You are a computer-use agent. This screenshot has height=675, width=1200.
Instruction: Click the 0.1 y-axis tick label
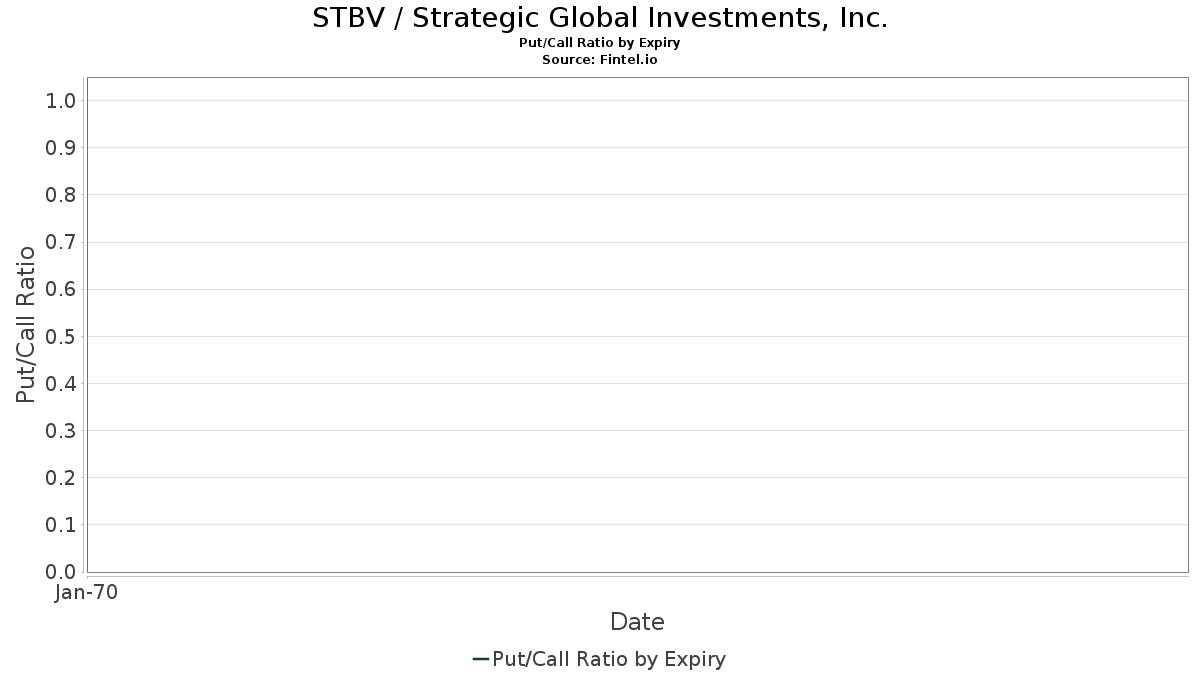(x=61, y=524)
